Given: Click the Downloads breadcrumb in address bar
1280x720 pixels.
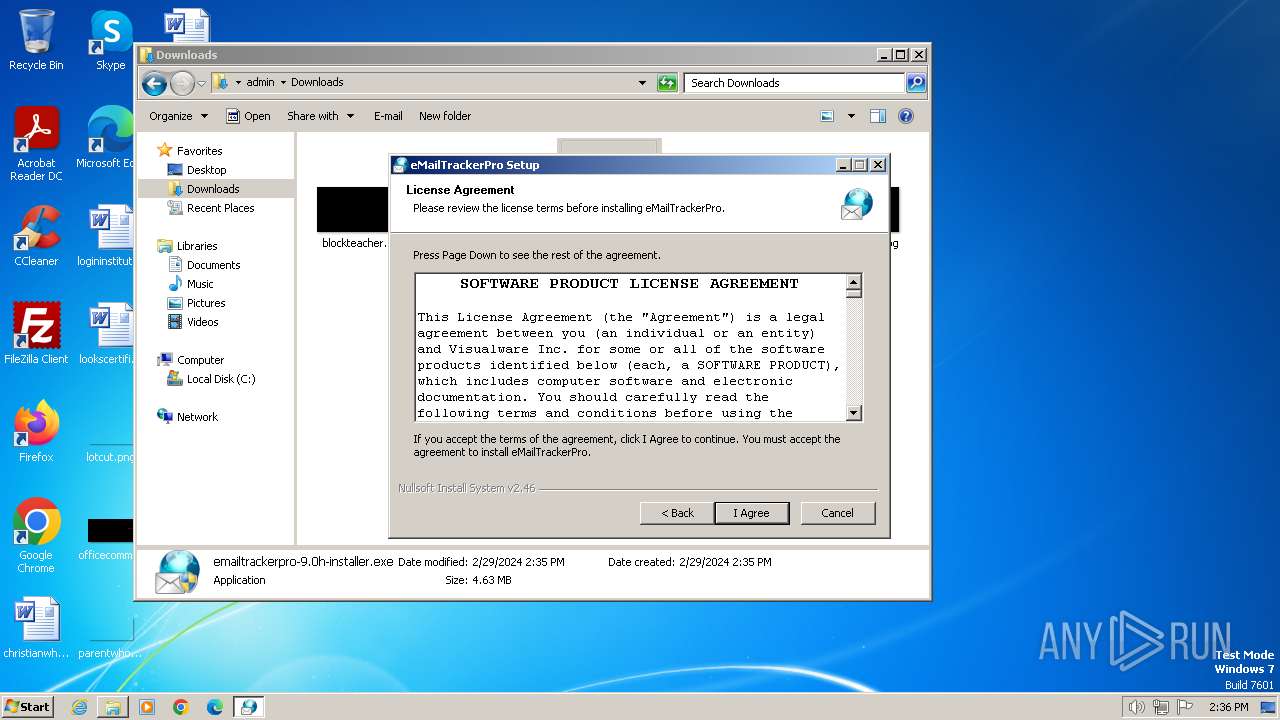Looking at the screenshot, I should (x=317, y=83).
